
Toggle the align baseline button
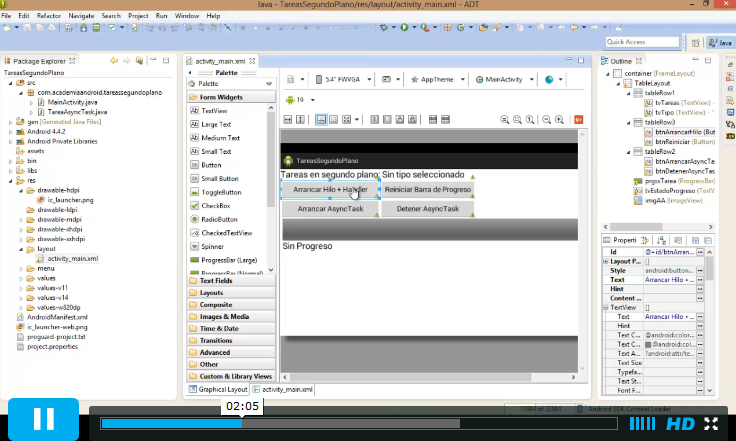click(x=321, y=120)
